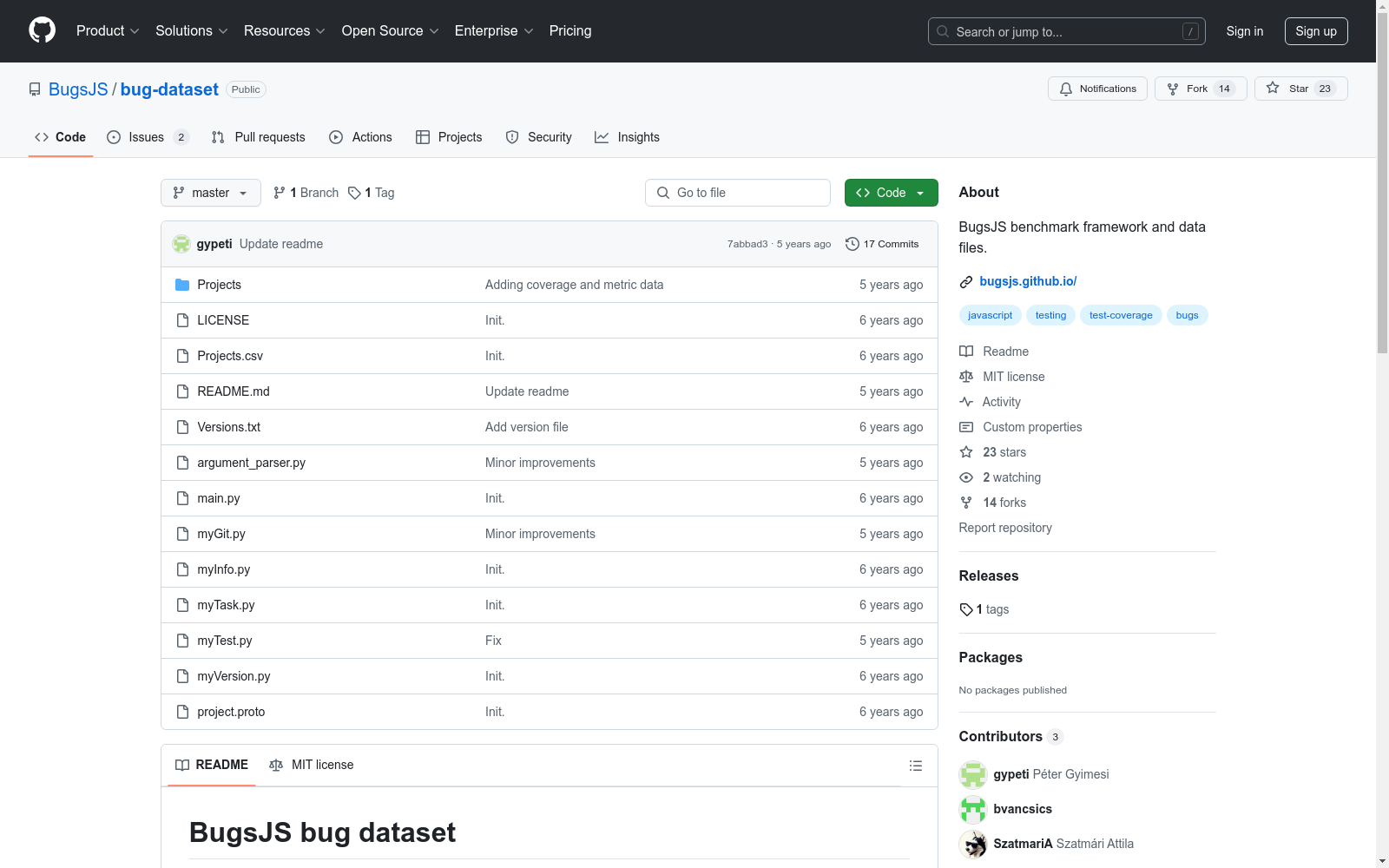This screenshot has height=868, width=1389.
Task: Open the BugsJS organization link
Action: 78,89
